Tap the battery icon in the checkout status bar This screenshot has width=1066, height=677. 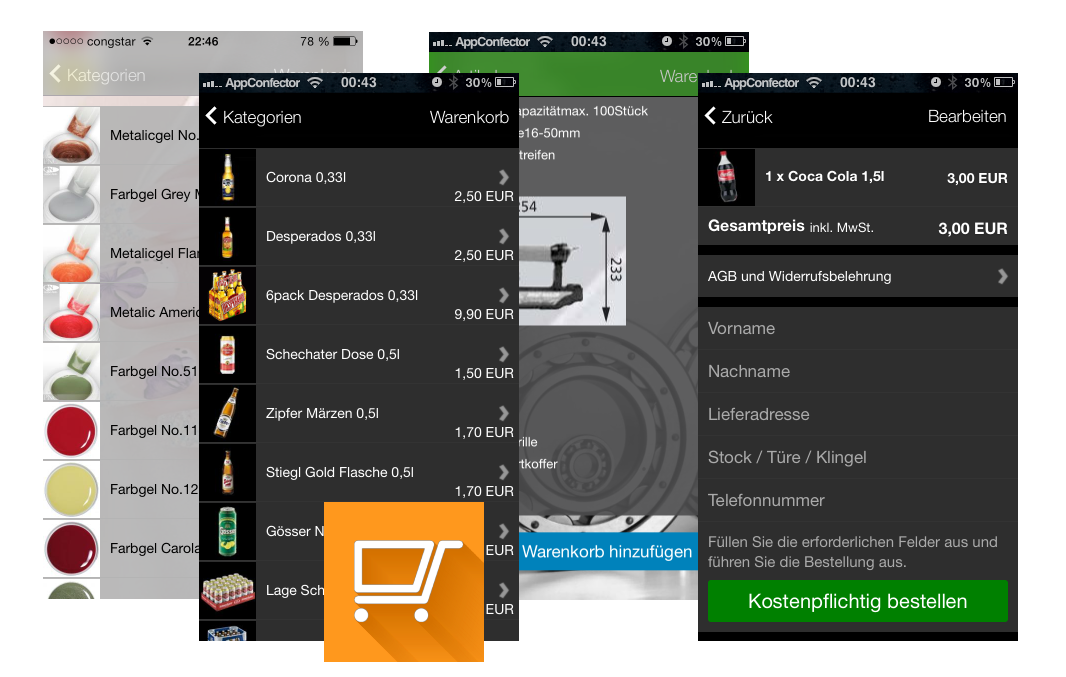point(1004,82)
